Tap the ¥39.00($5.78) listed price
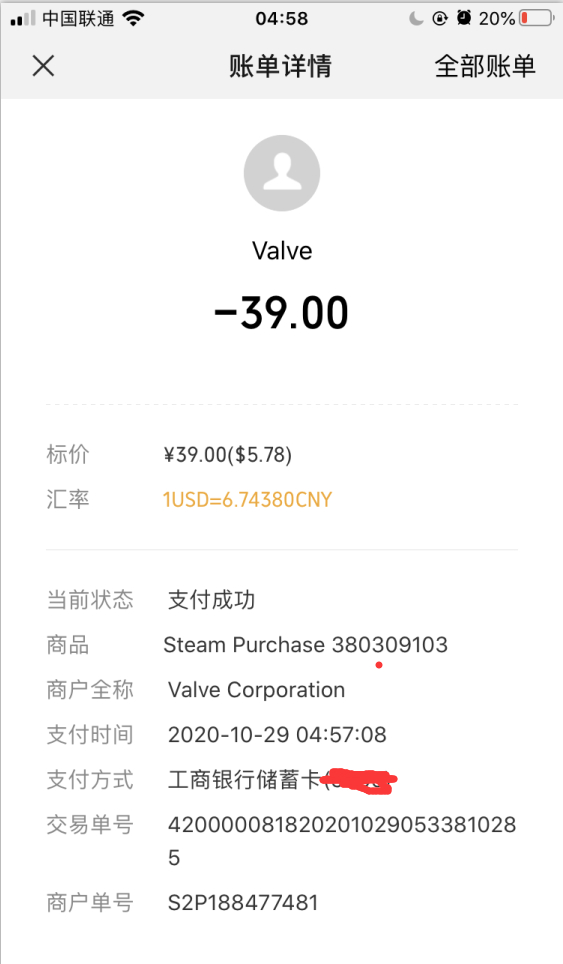The height and width of the screenshot is (964, 563). click(227, 455)
